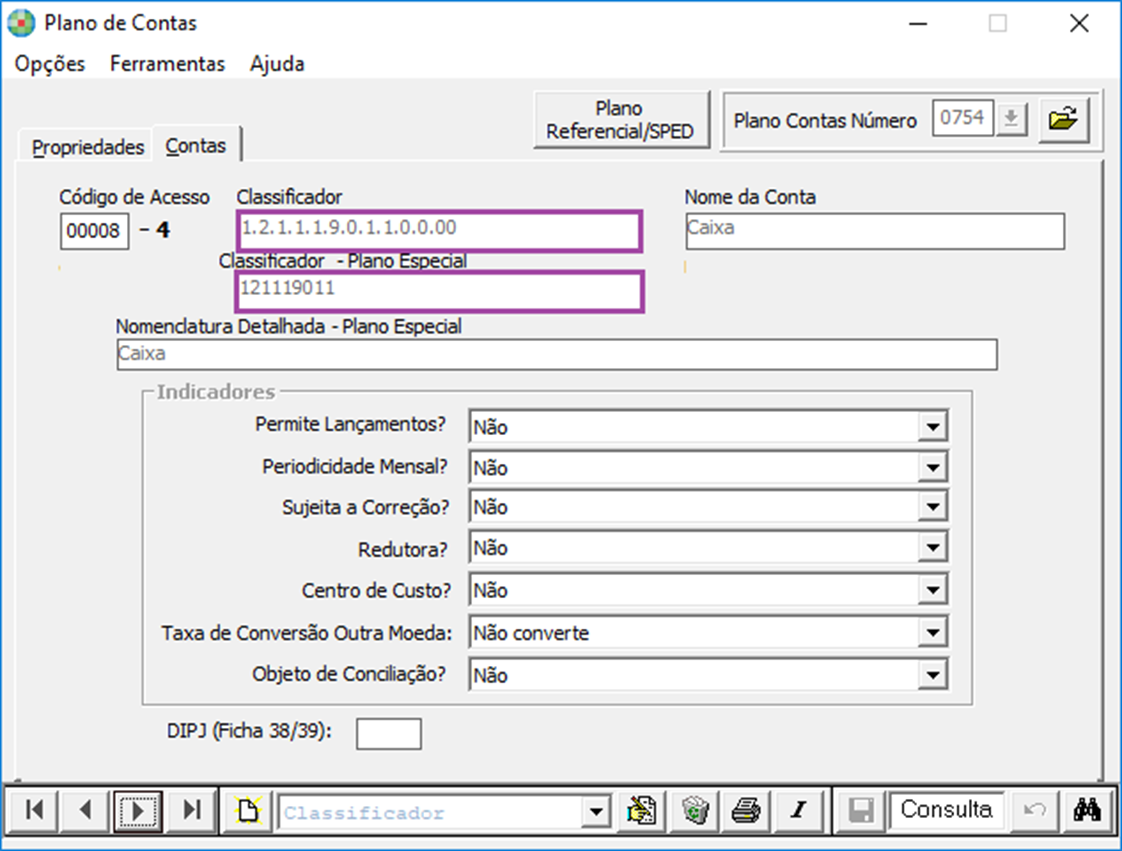
Task: Click the Plano Referencial/SPED button
Action: point(620,120)
